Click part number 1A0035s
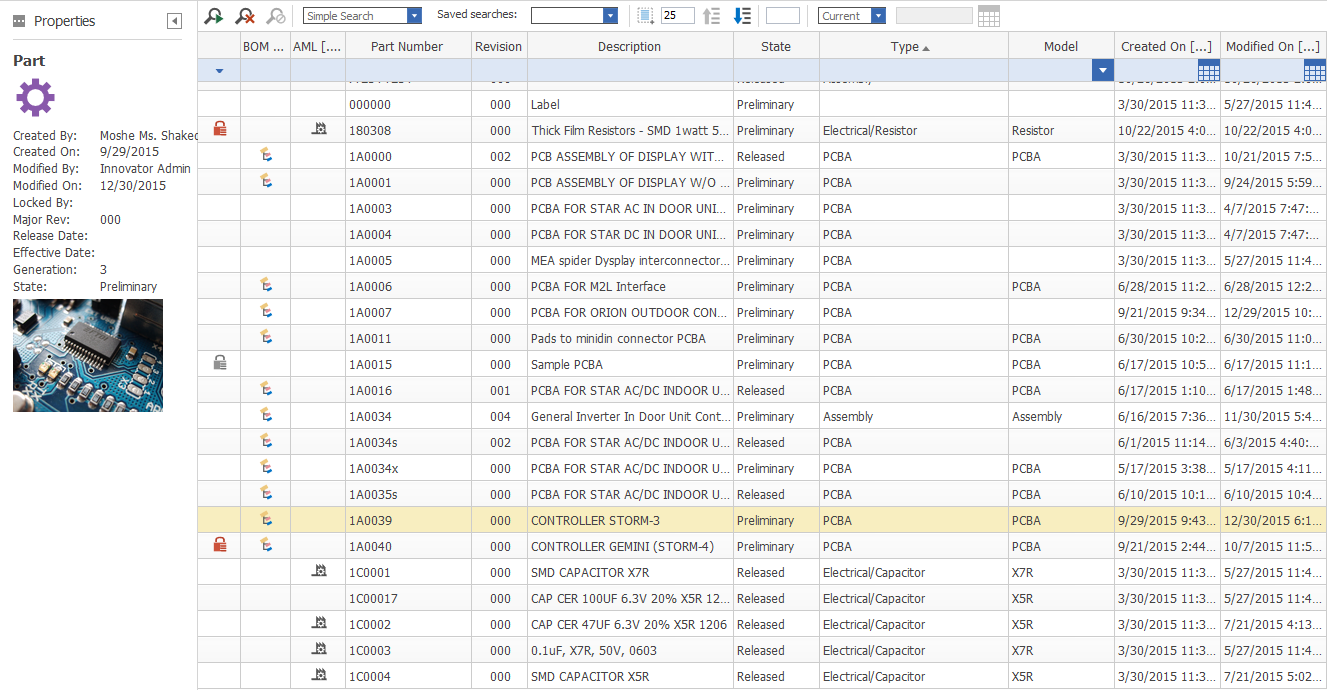 point(373,495)
